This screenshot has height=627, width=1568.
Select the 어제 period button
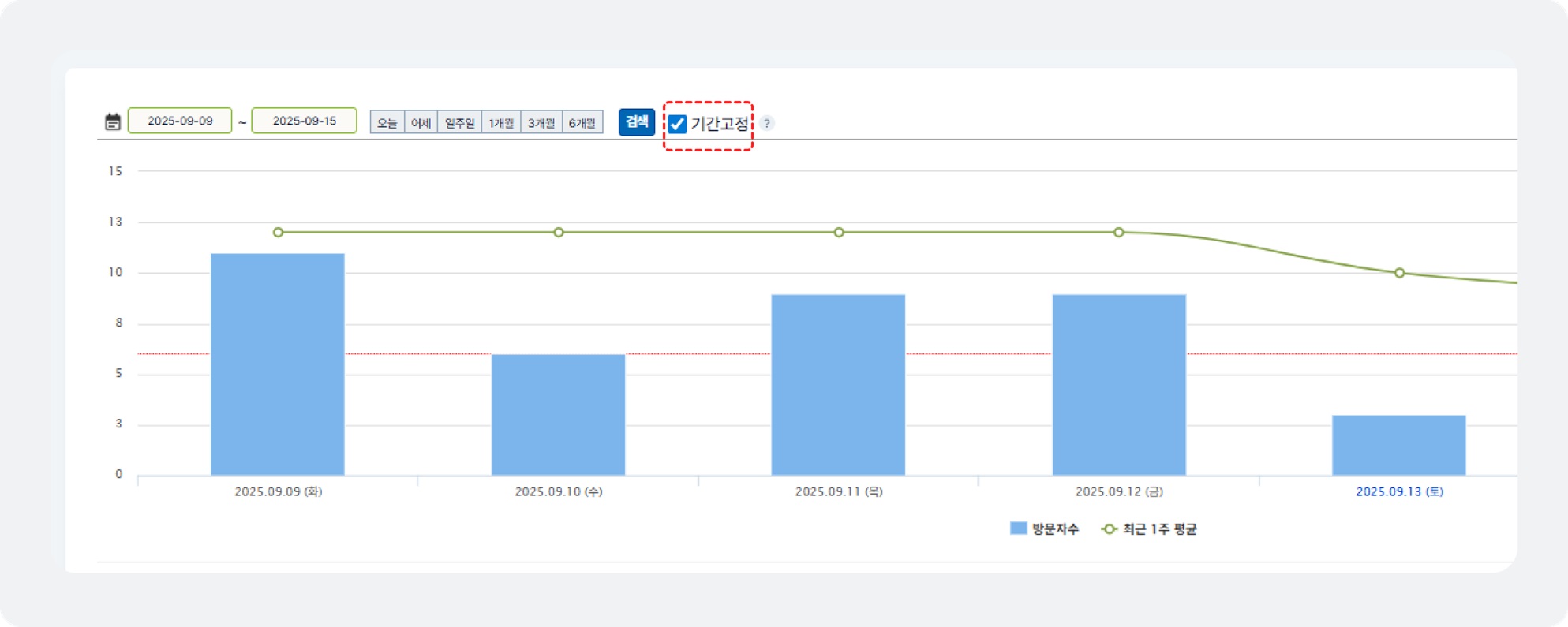pos(421,122)
